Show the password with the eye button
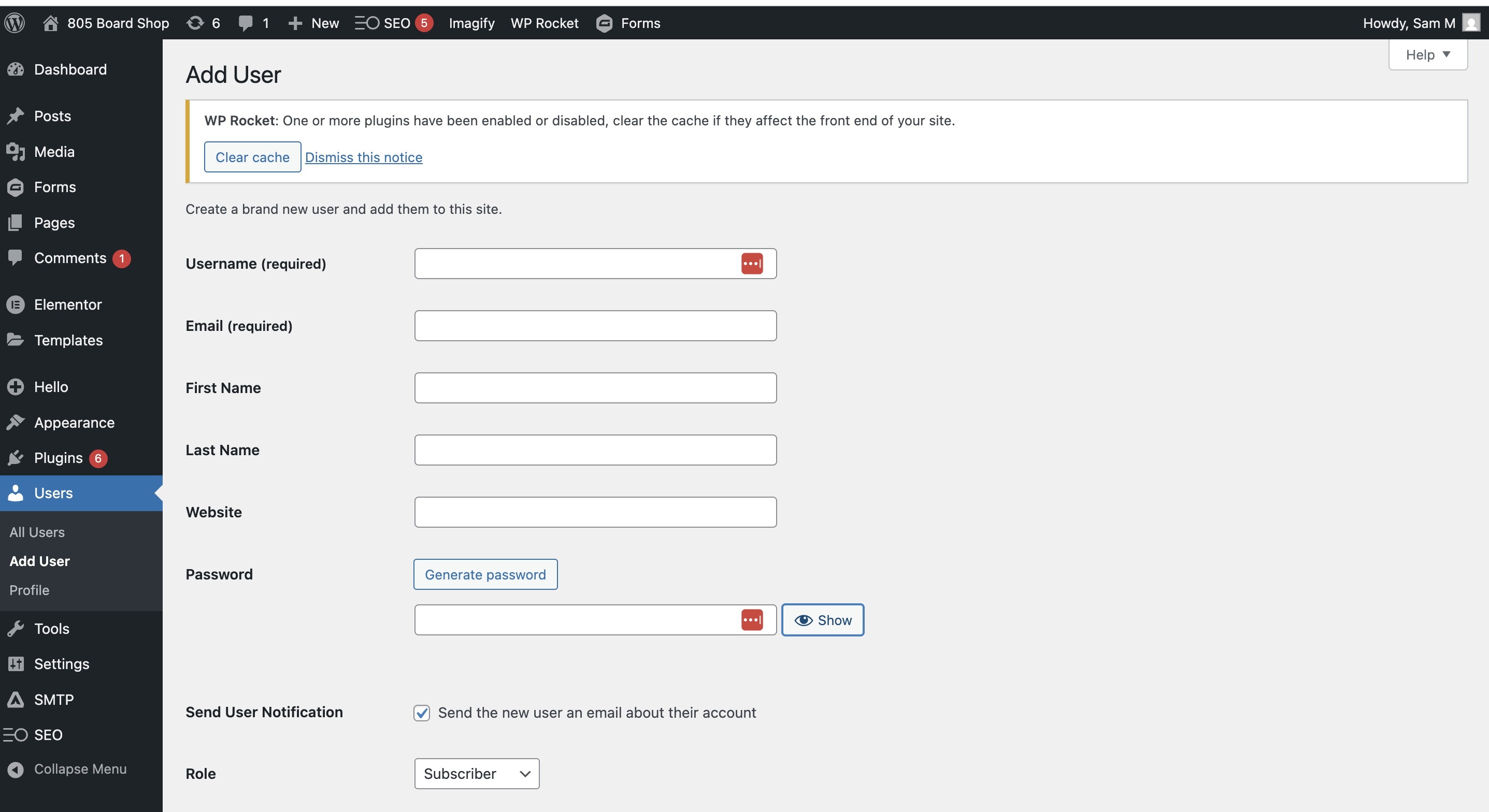This screenshot has height=812, width=1489. pyautogui.click(x=823, y=619)
